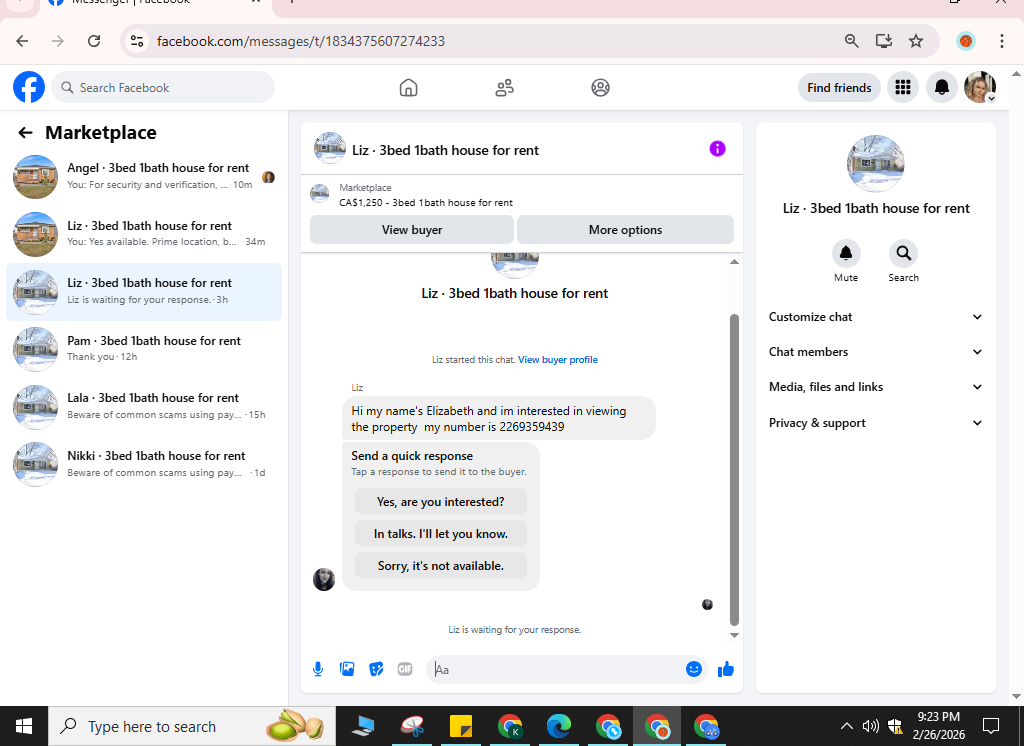Click the install app icon in address bar
The image size is (1024, 746).
pyautogui.click(x=884, y=41)
